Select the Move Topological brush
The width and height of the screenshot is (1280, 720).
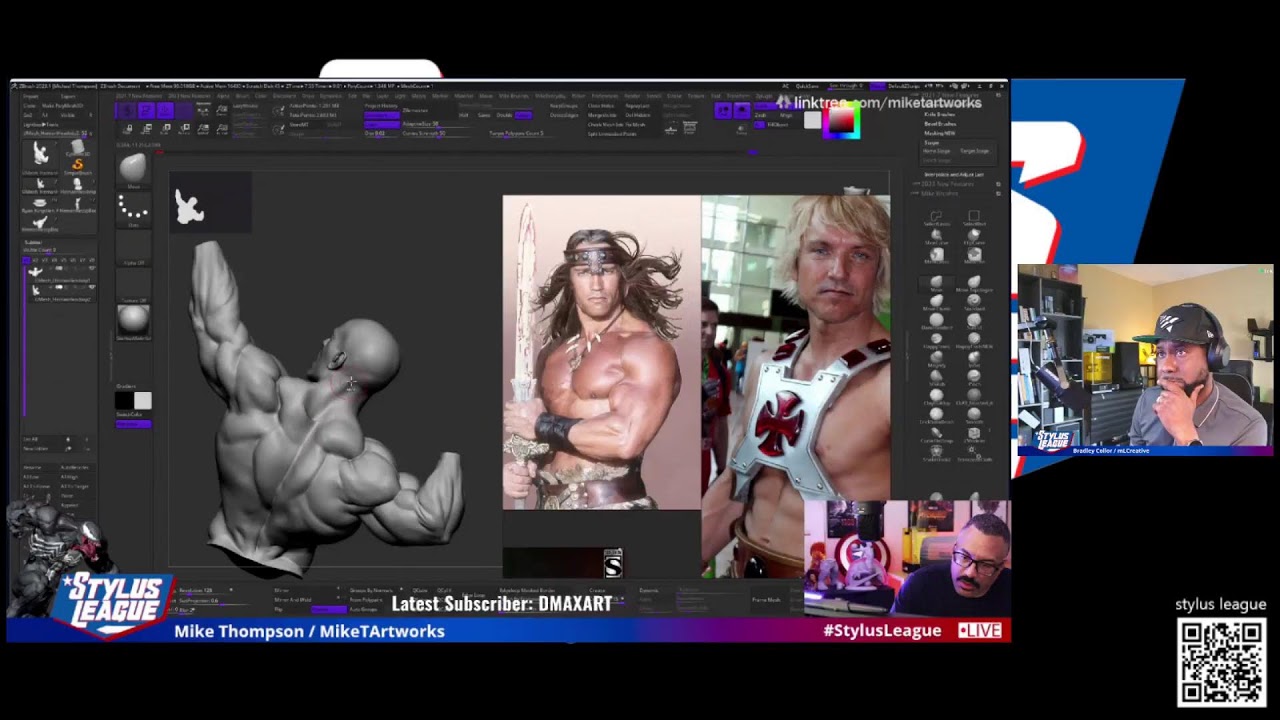tap(974, 284)
